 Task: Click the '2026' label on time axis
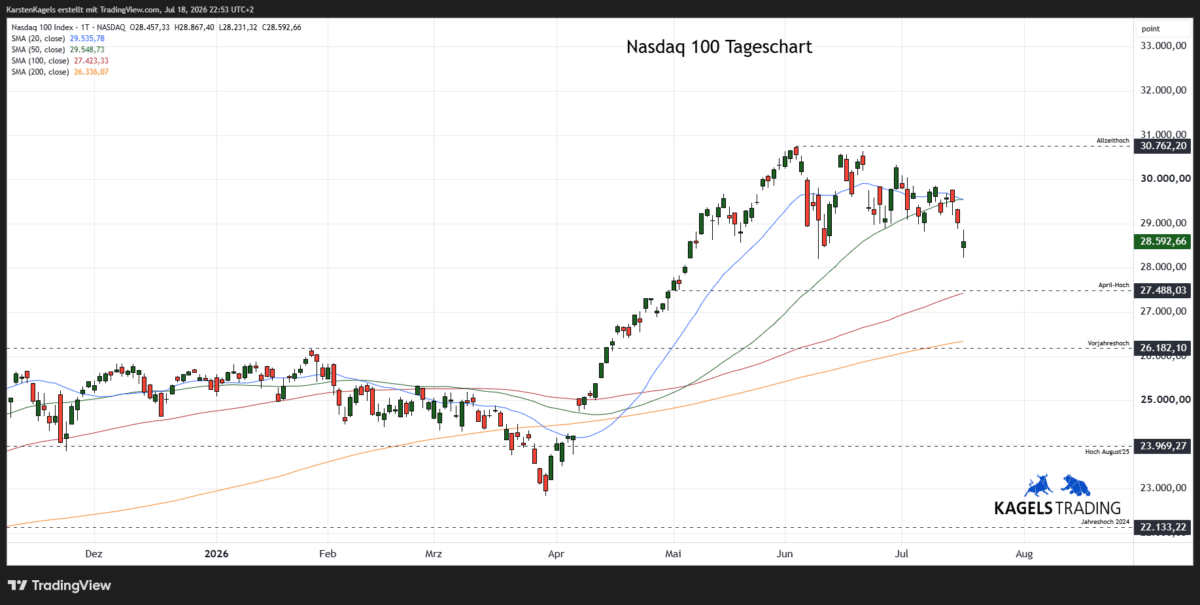click(x=216, y=552)
